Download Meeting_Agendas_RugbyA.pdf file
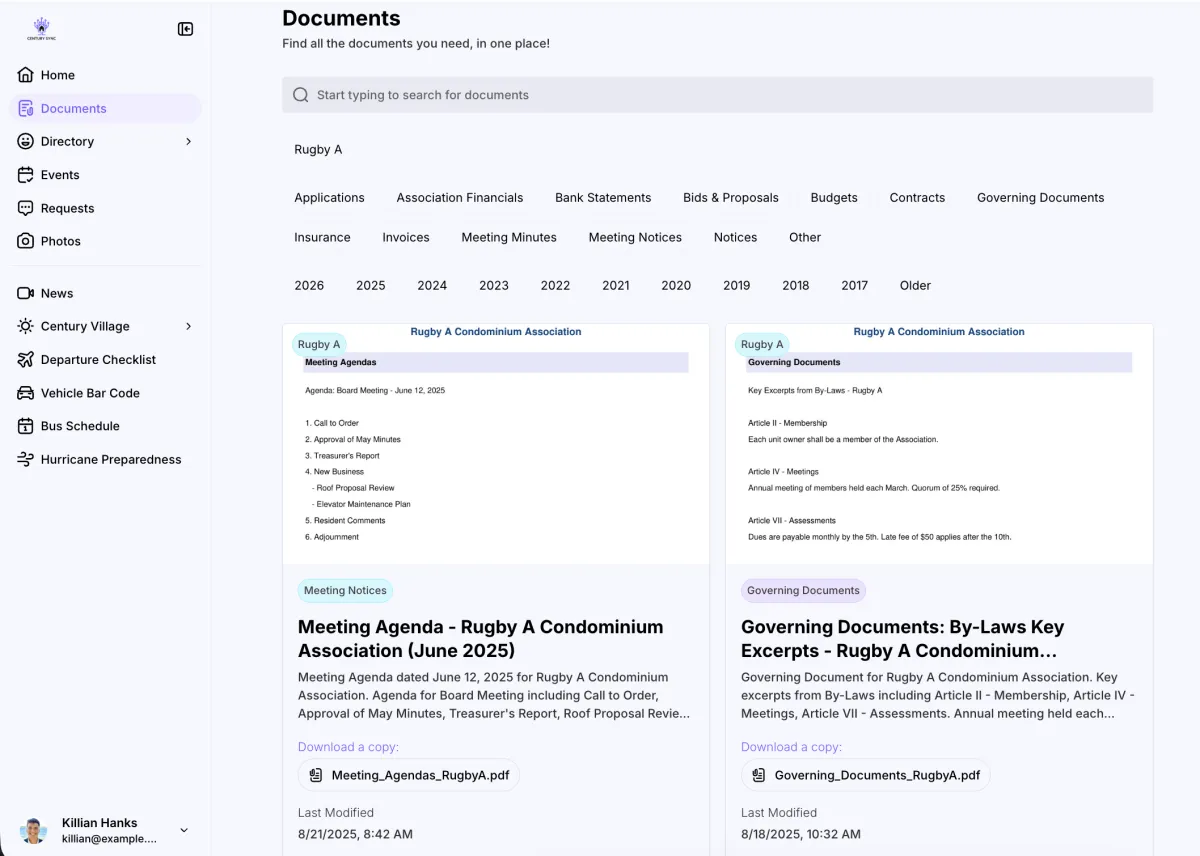Screen dimensions: 1200x856 [409, 775]
